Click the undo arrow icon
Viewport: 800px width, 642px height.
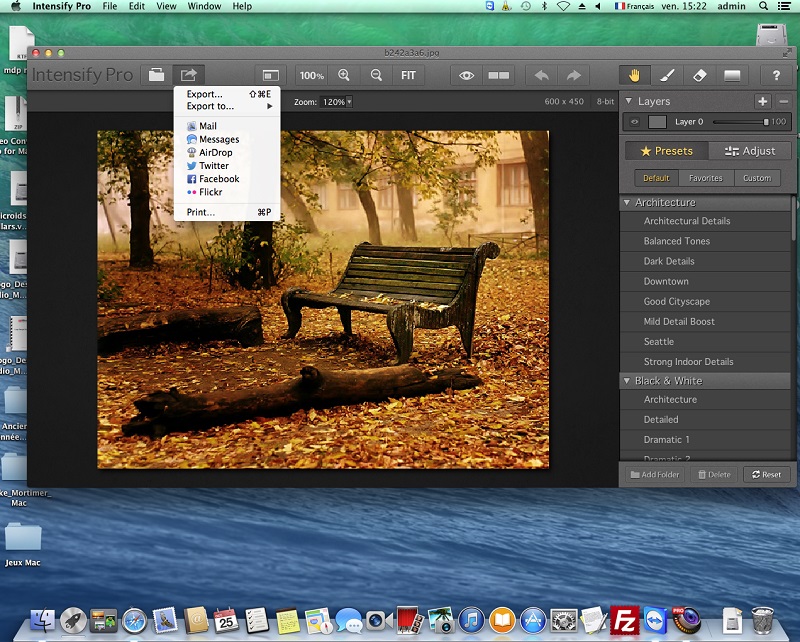click(x=541, y=76)
